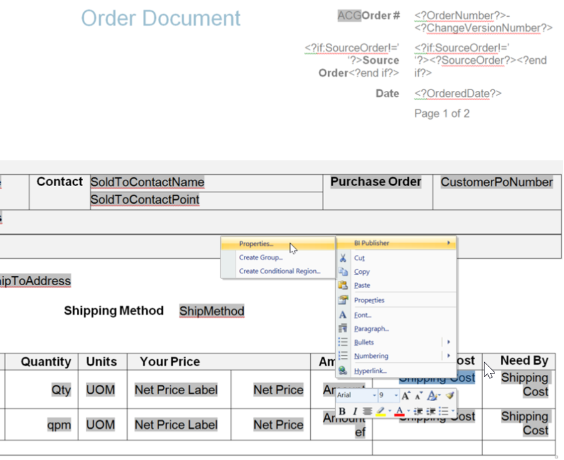Apply Italic from the mini toolbar
Screen dimensions: 564x460
click(355, 411)
